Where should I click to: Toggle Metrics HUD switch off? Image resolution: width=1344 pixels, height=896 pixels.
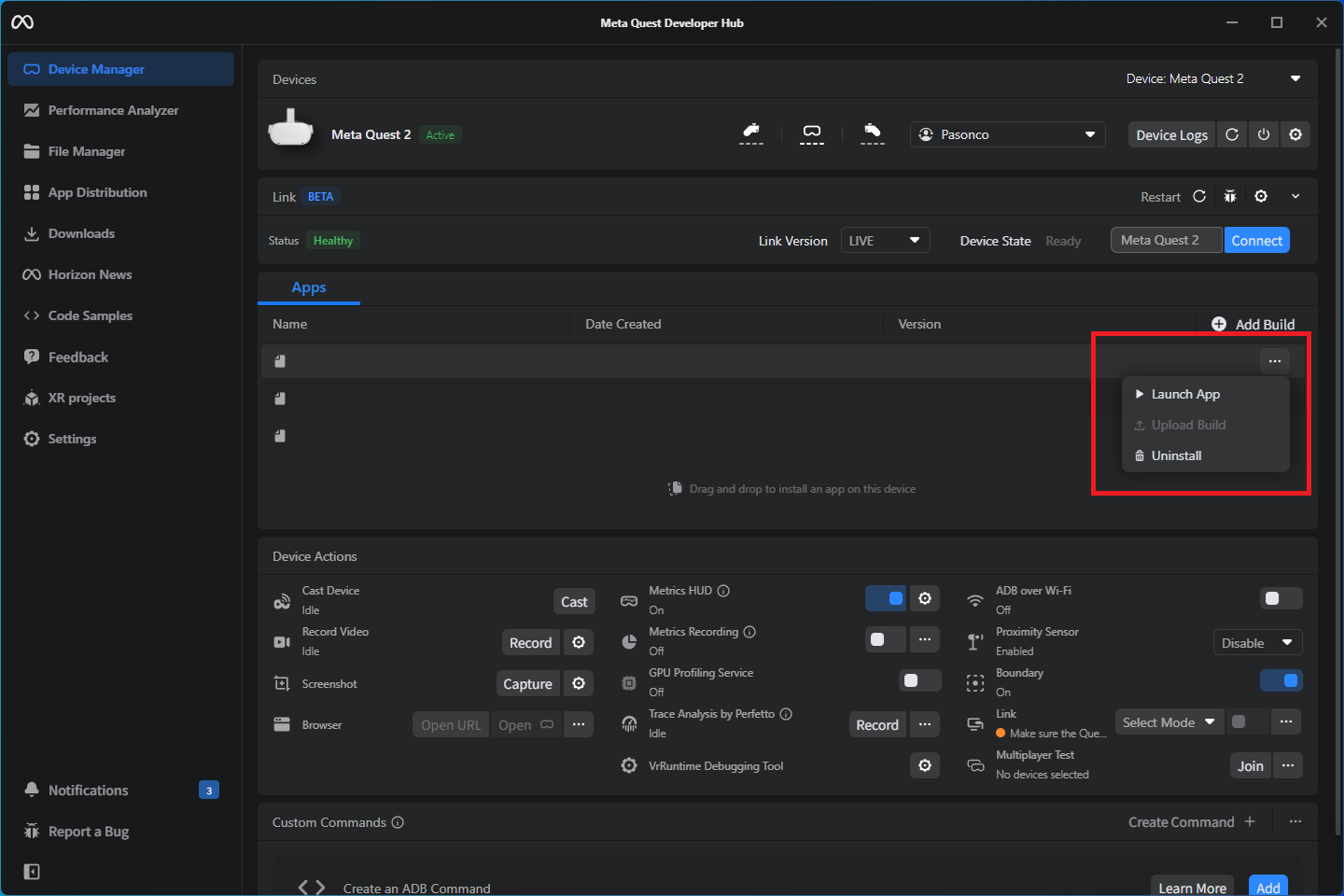click(x=886, y=598)
